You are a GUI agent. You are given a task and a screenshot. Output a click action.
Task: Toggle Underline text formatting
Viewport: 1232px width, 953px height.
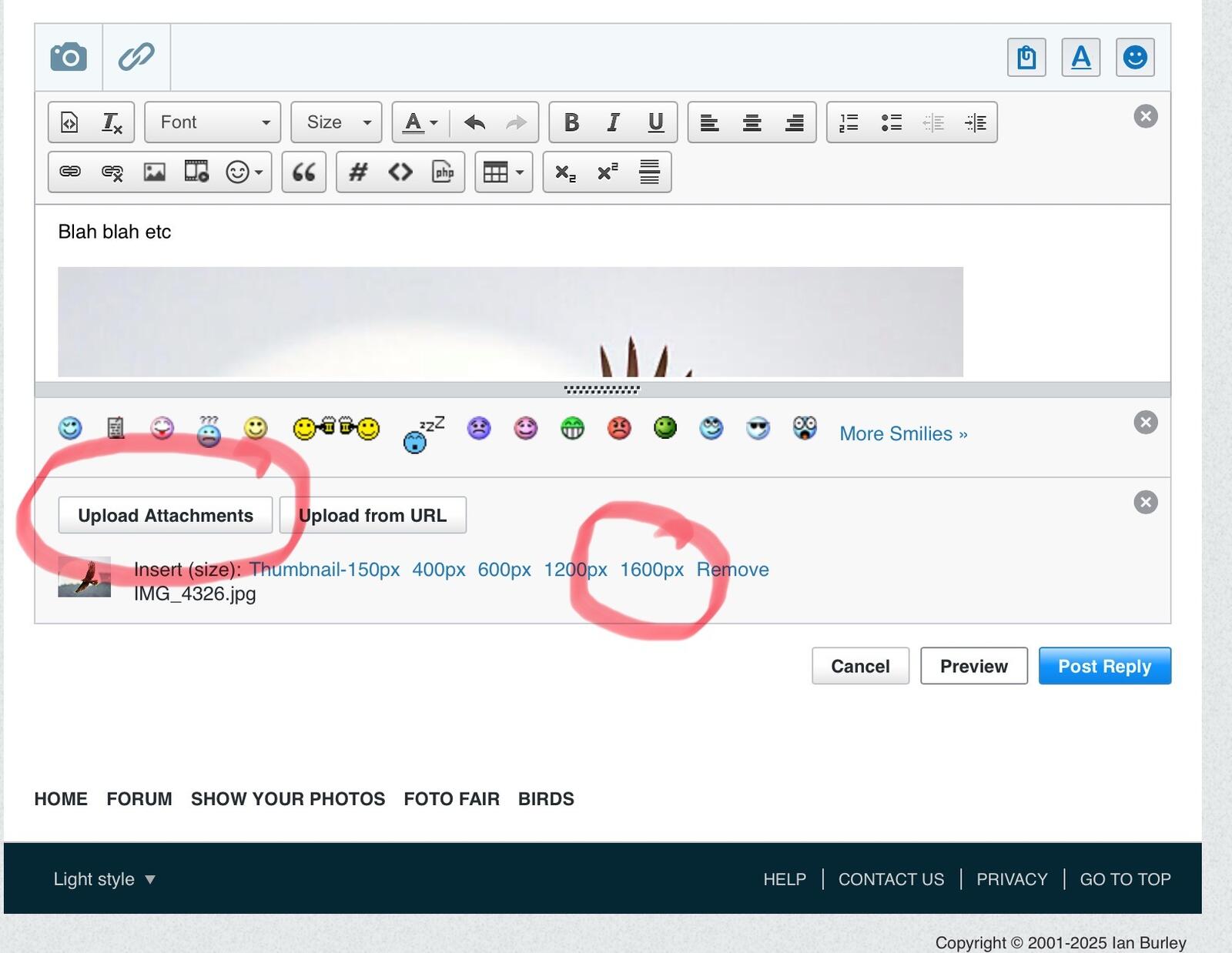click(x=655, y=122)
